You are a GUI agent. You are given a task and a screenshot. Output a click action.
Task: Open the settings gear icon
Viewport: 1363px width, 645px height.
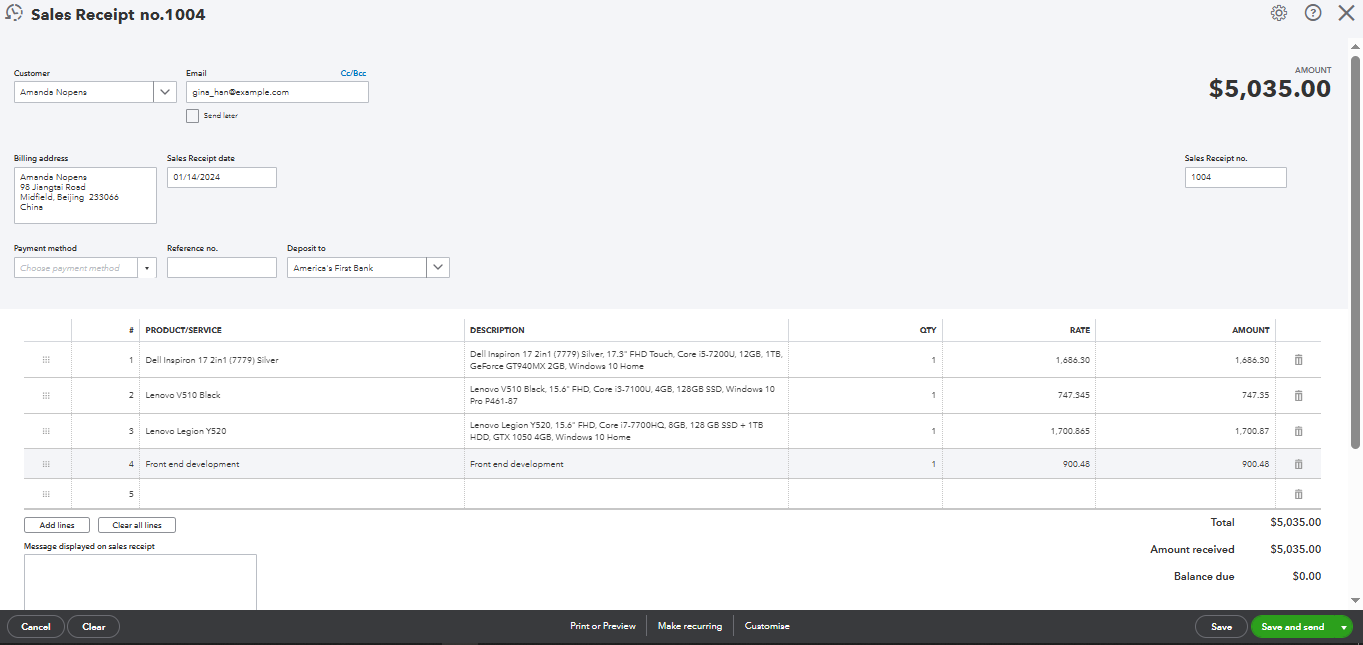coord(1279,13)
